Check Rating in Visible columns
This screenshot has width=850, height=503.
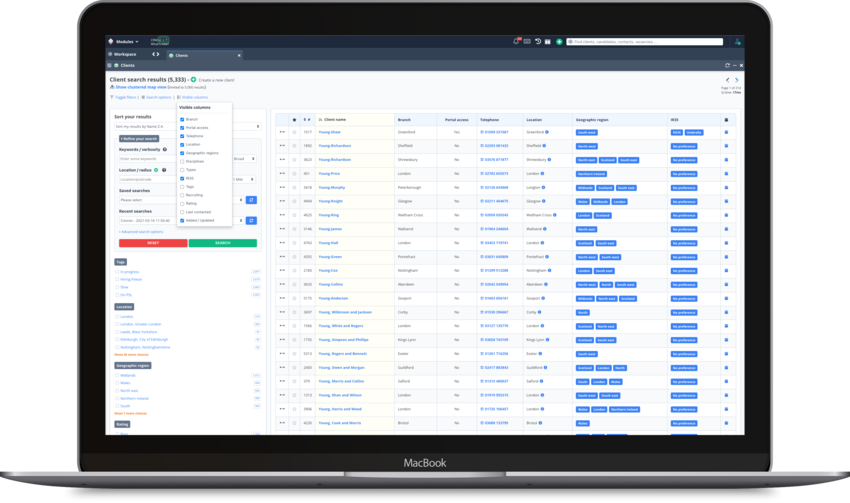[182, 204]
